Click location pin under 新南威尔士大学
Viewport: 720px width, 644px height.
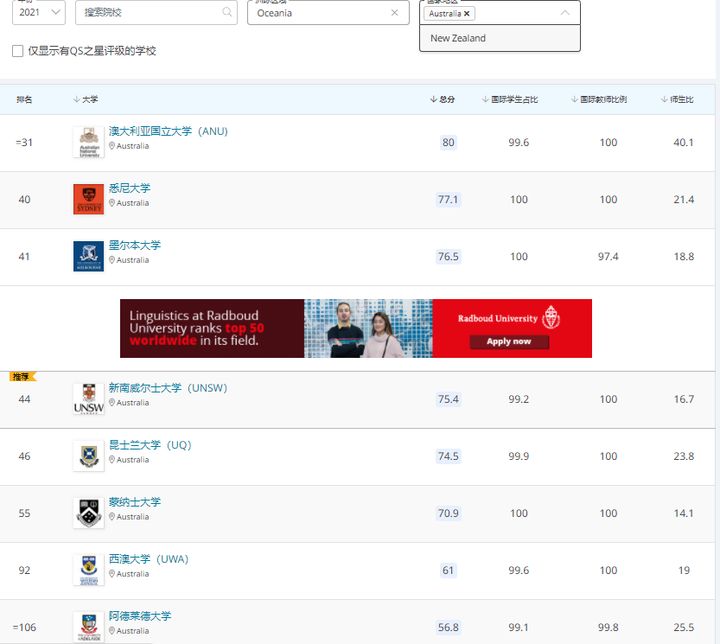pos(112,402)
